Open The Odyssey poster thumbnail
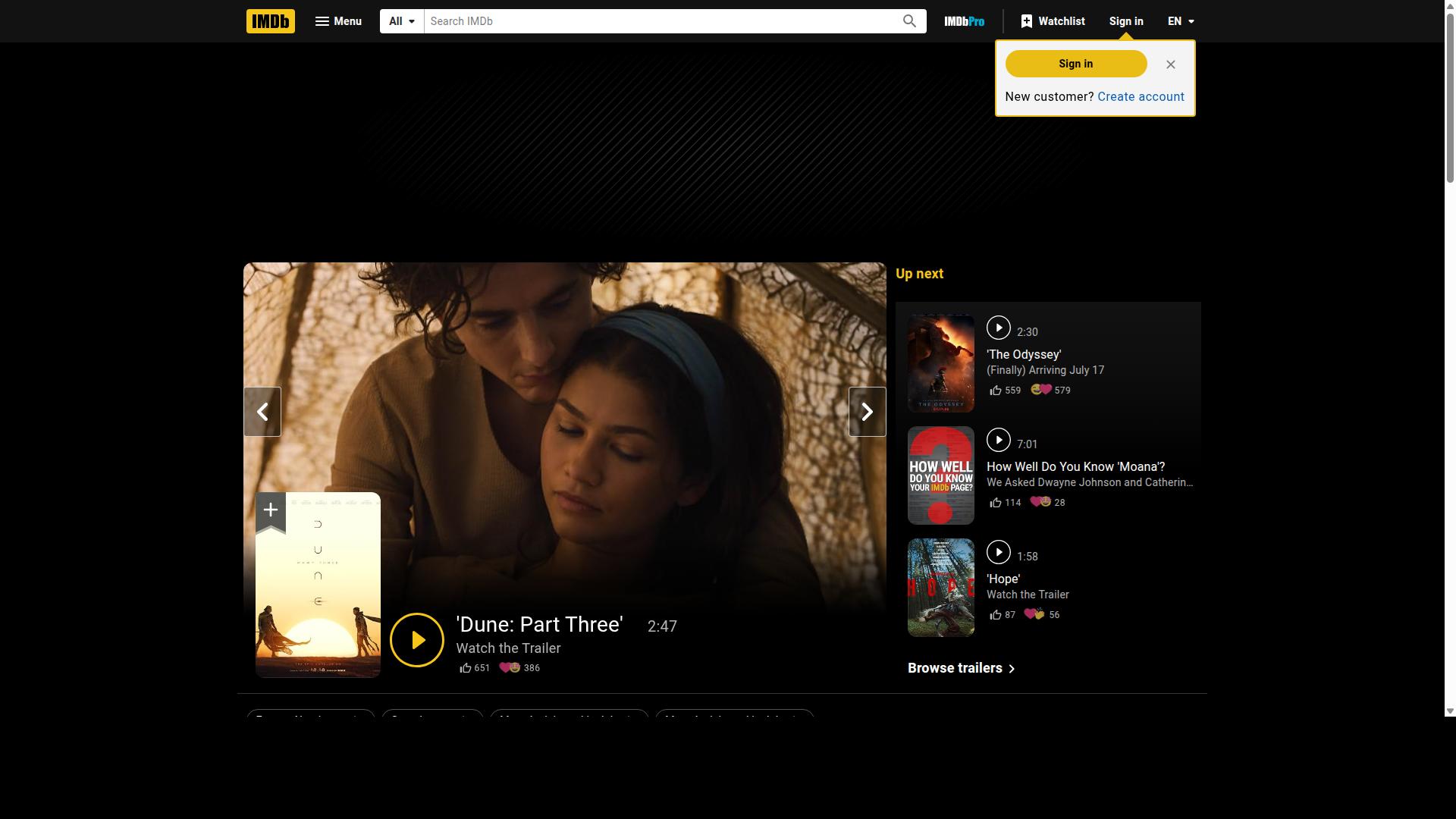Viewport: 1456px width, 819px height. (x=940, y=363)
